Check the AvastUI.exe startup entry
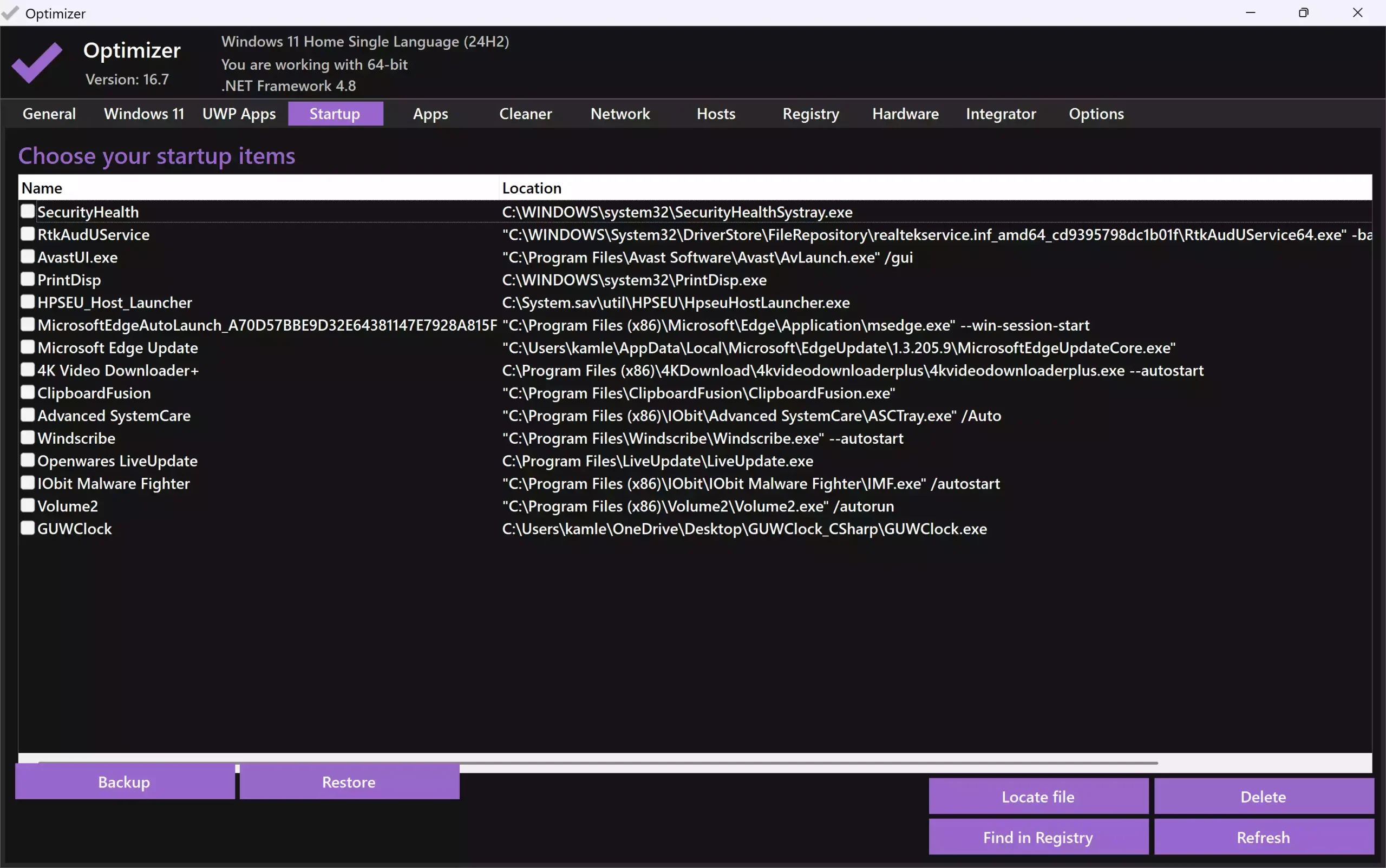This screenshot has width=1386, height=868. (x=27, y=257)
